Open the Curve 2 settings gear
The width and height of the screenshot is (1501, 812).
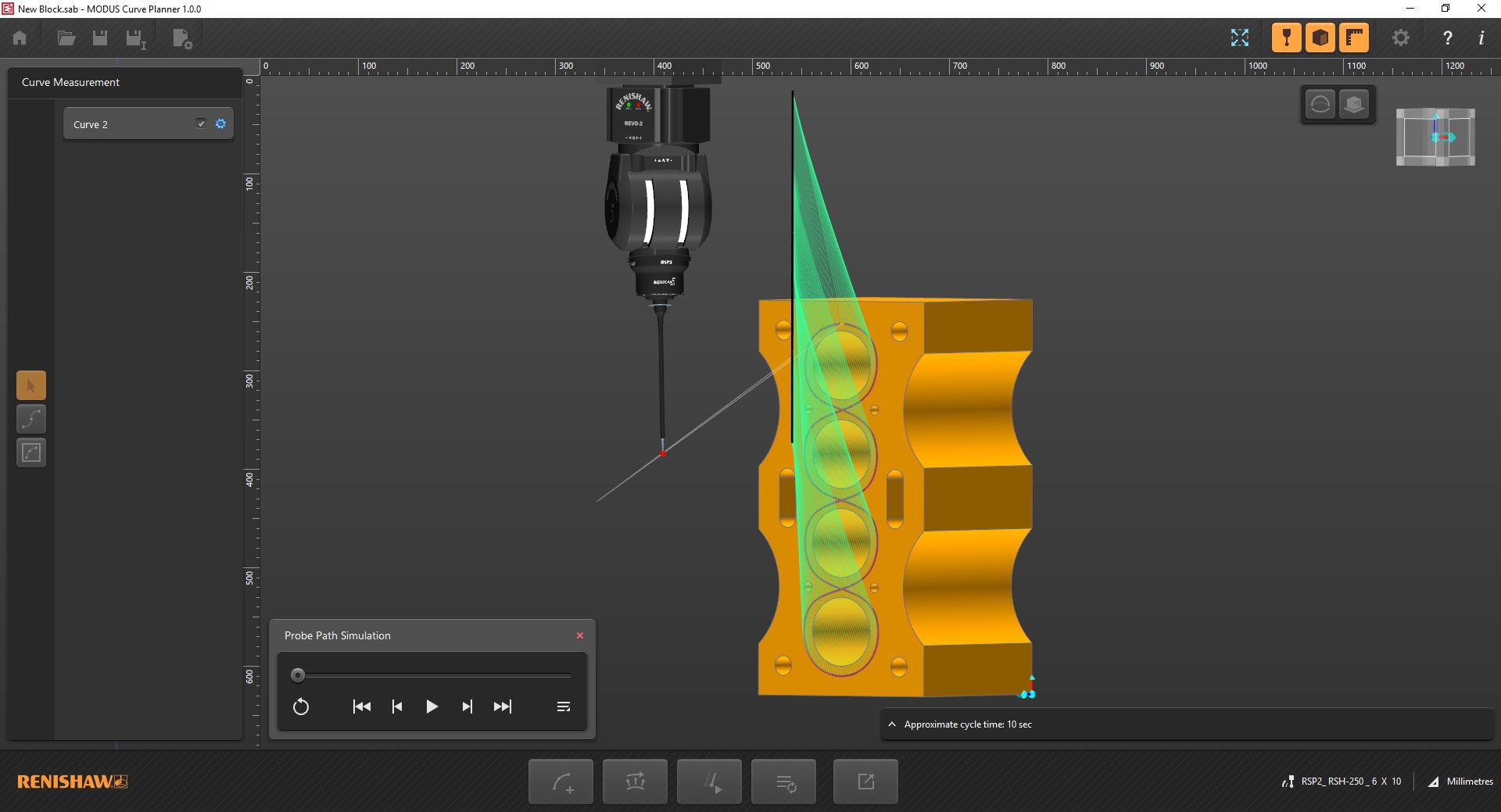click(220, 123)
